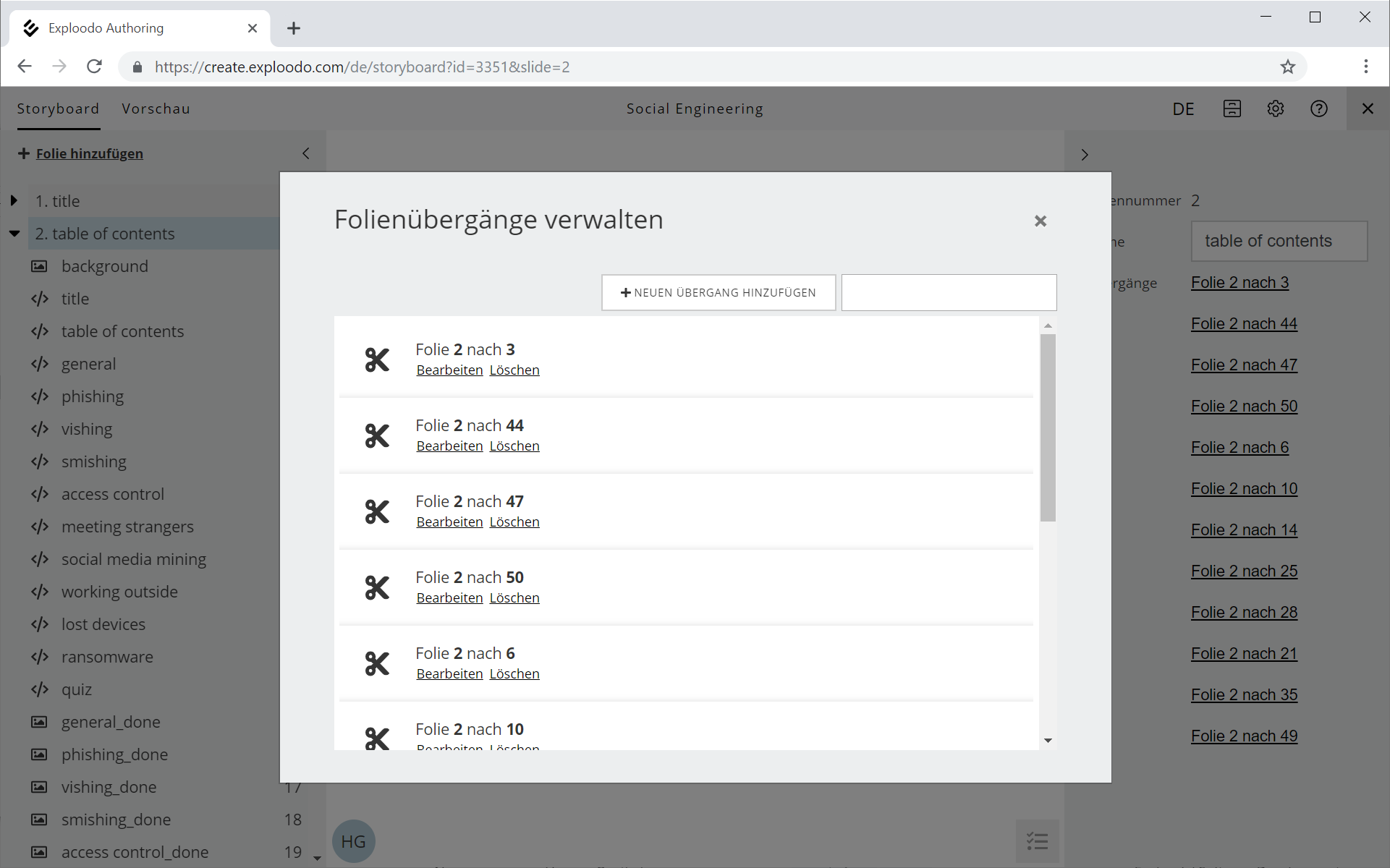Click the scissors icon for Folie 2 nach 47
This screenshot has height=868, width=1390.
[376, 511]
